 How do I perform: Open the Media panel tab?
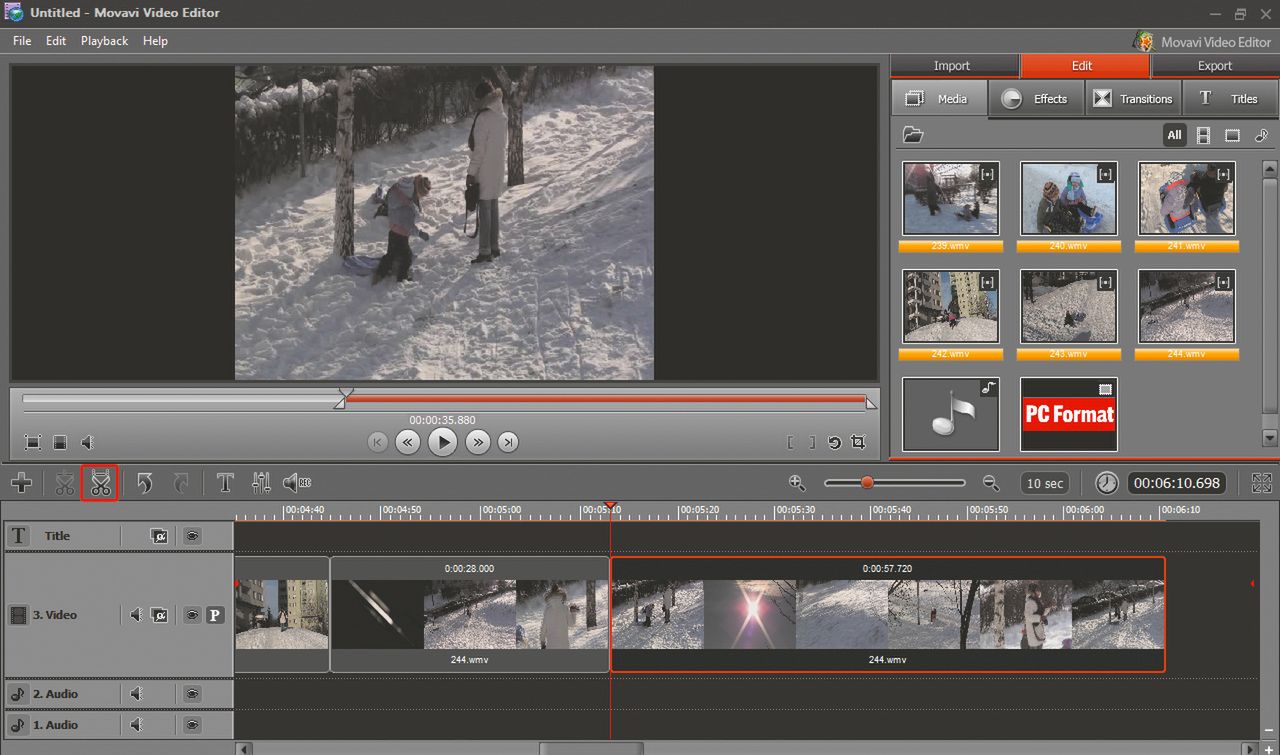tap(938, 99)
